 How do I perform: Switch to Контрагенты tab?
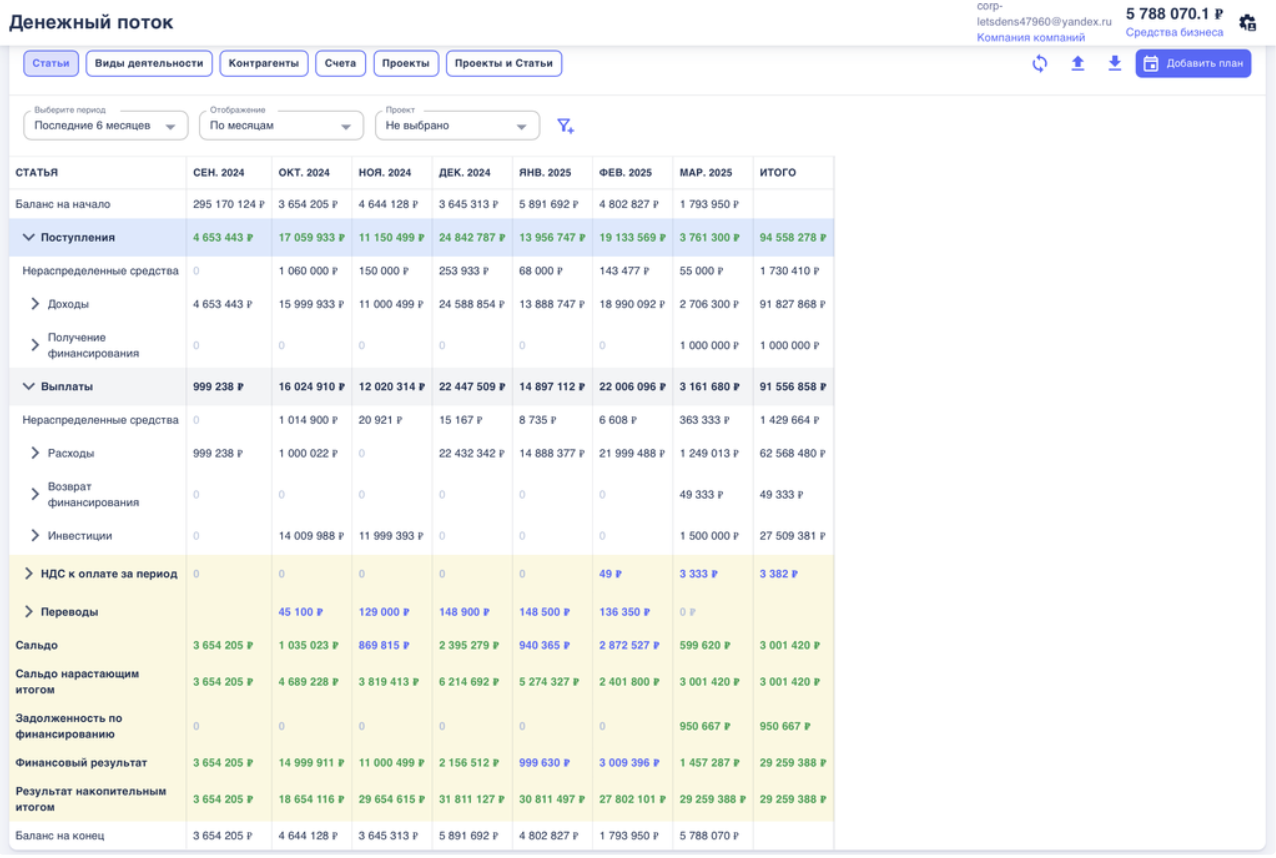[263, 64]
